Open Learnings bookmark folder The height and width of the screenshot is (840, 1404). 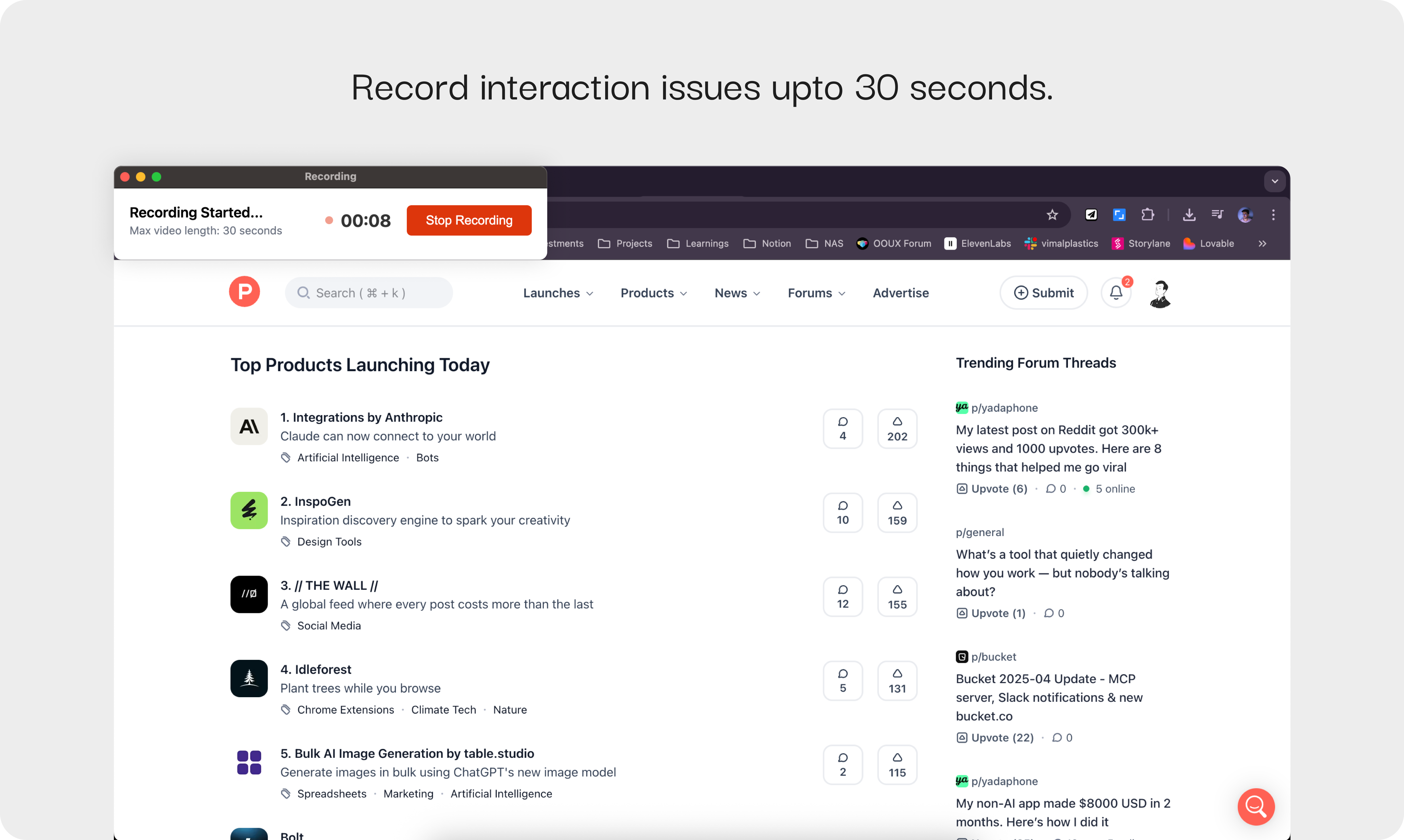pos(698,243)
